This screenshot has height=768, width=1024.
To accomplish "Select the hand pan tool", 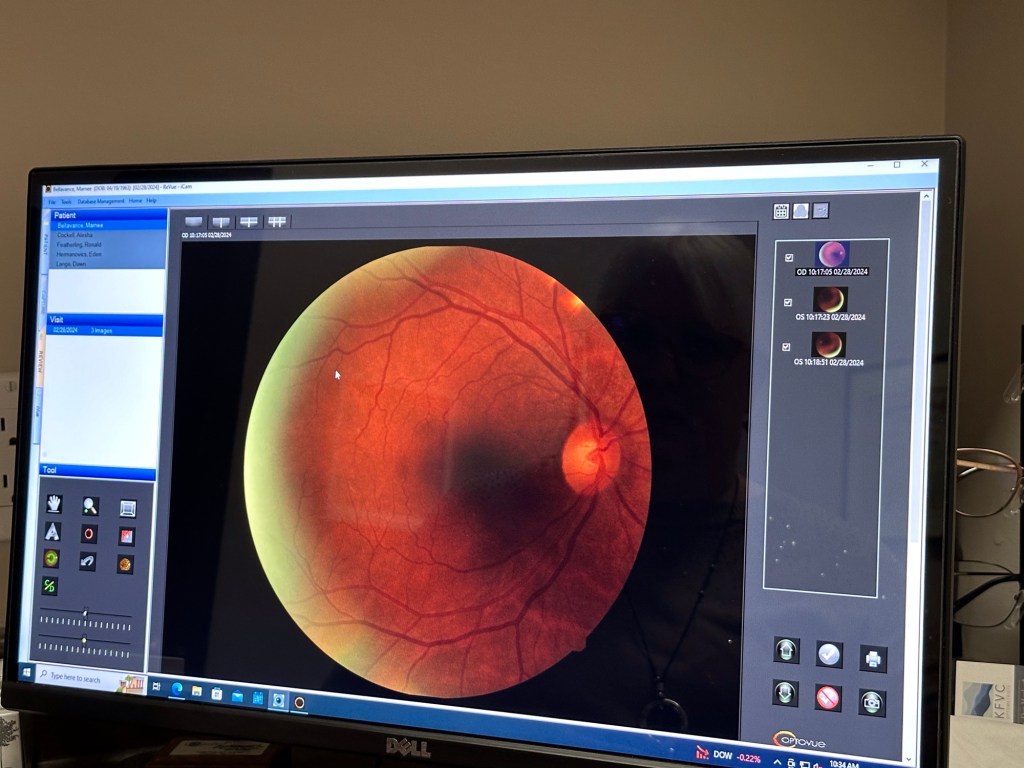I will [53, 504].
